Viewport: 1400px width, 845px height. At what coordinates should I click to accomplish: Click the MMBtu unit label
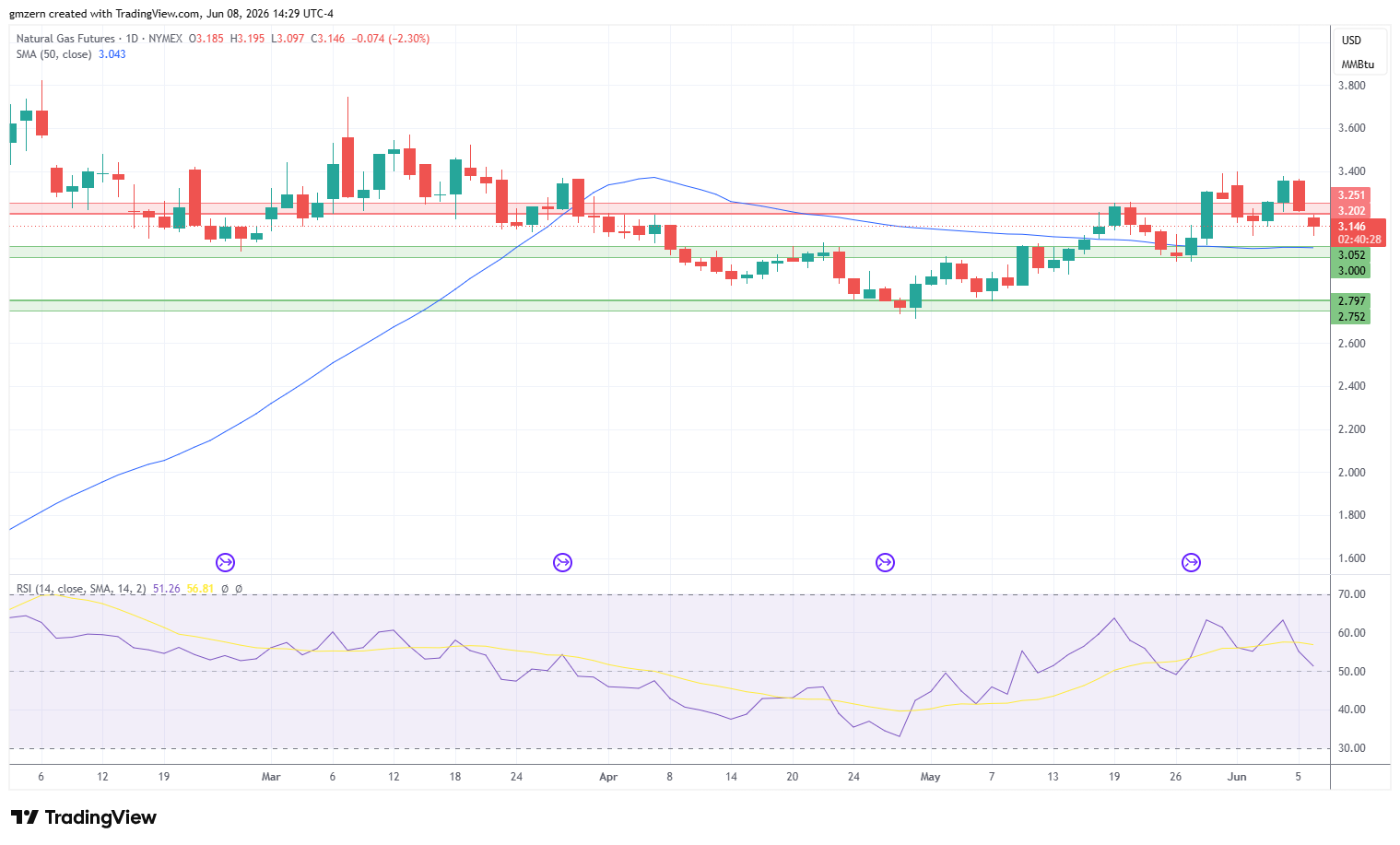(1358, 65)
